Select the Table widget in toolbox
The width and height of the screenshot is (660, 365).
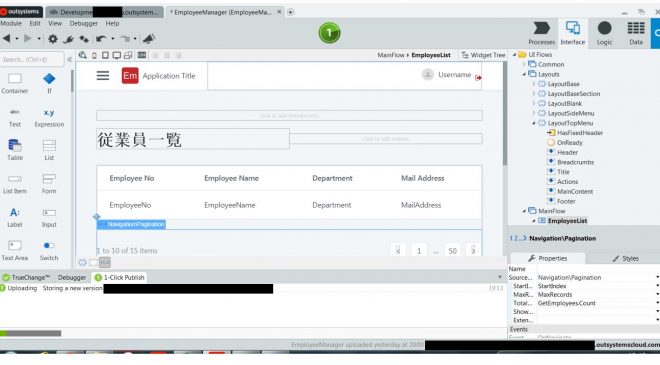(15, 150)
